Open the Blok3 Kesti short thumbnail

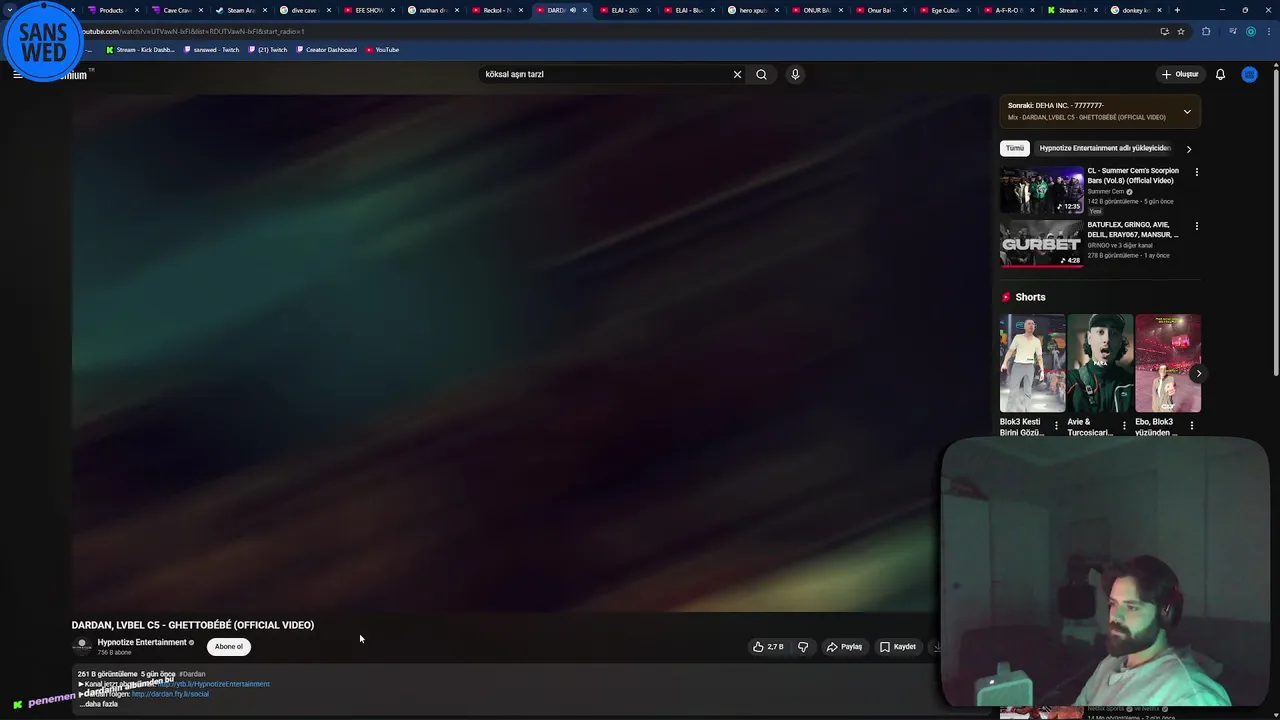tap(1032, 363)
